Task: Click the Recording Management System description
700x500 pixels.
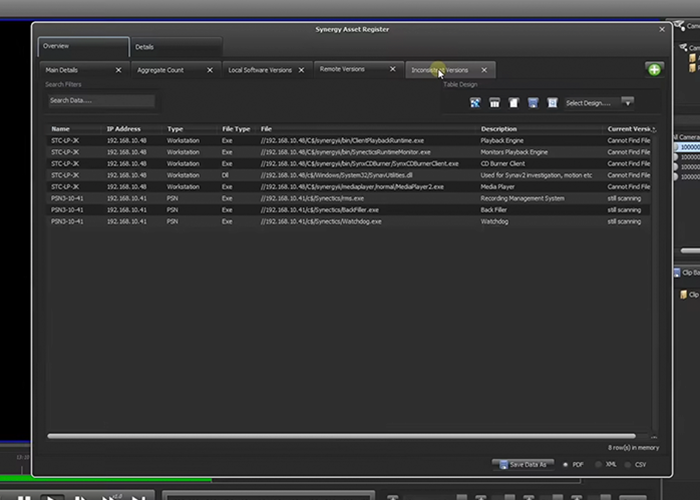Action: (522, 199)
